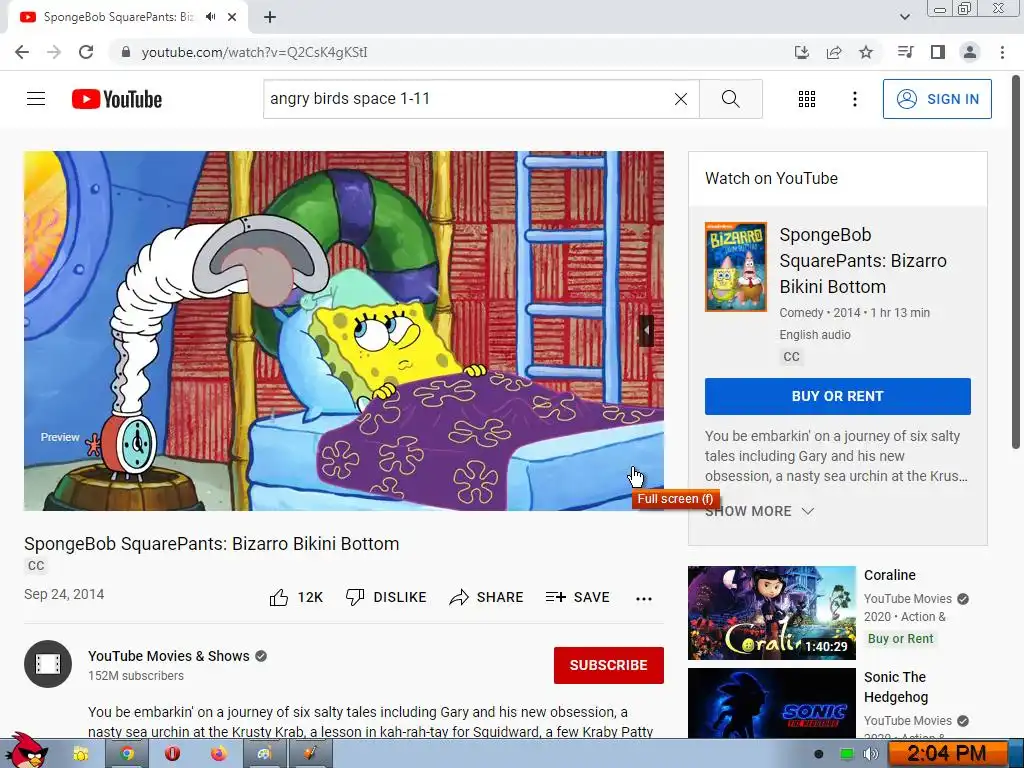The width and height of the screenshot is (1024, 768).
Task: Click the video title SpongeBob SquarePants: Bizarro Bikini Bottom
Action: [212, 544]
